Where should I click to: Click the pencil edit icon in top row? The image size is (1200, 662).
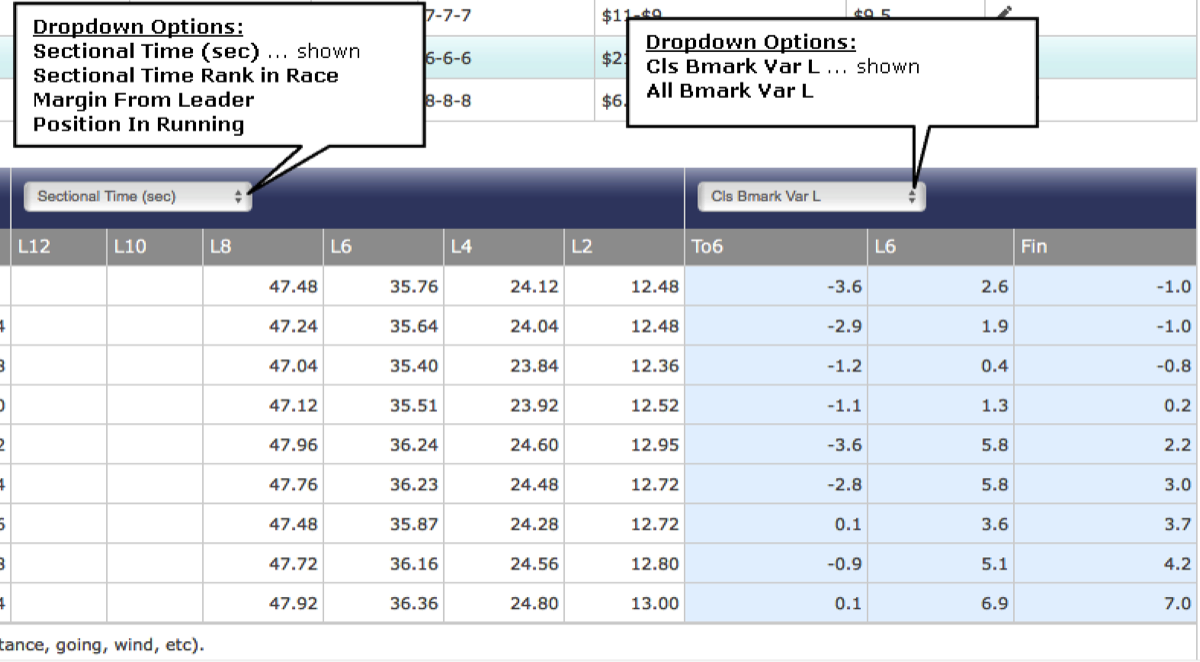coord(1006,13)
